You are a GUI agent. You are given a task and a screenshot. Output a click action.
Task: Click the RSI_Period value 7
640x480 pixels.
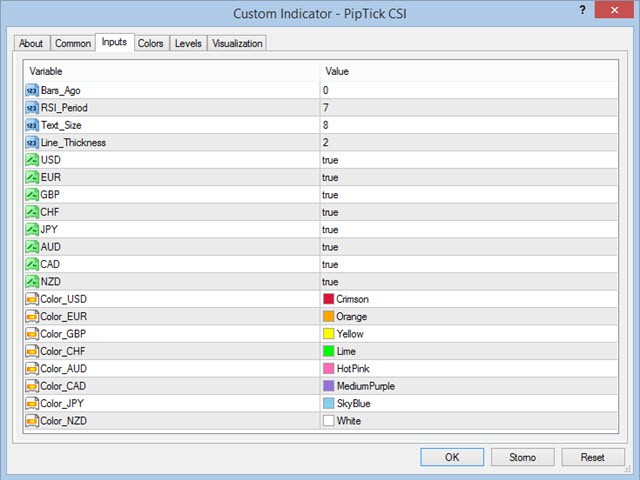[325, 108]
